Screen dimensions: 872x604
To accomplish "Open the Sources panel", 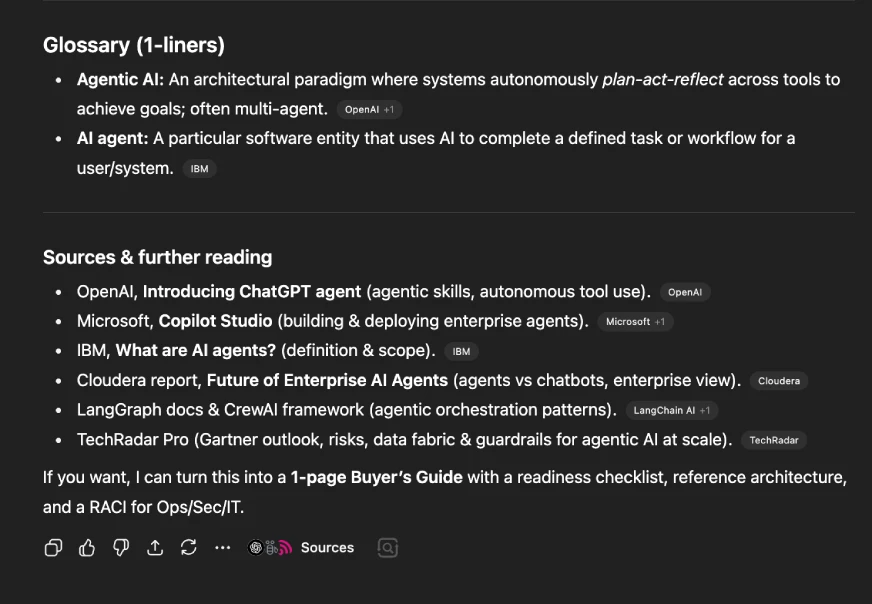I will pos(326,547).
